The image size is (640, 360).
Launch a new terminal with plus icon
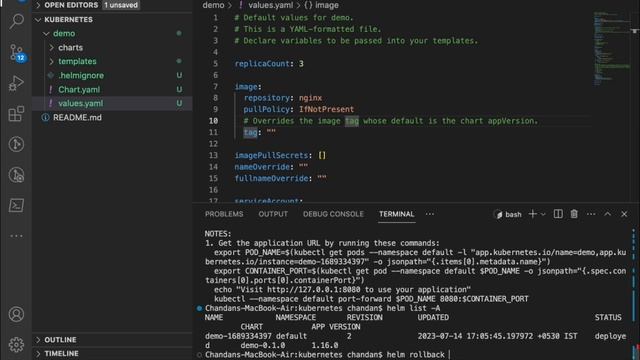pos(532,214)
